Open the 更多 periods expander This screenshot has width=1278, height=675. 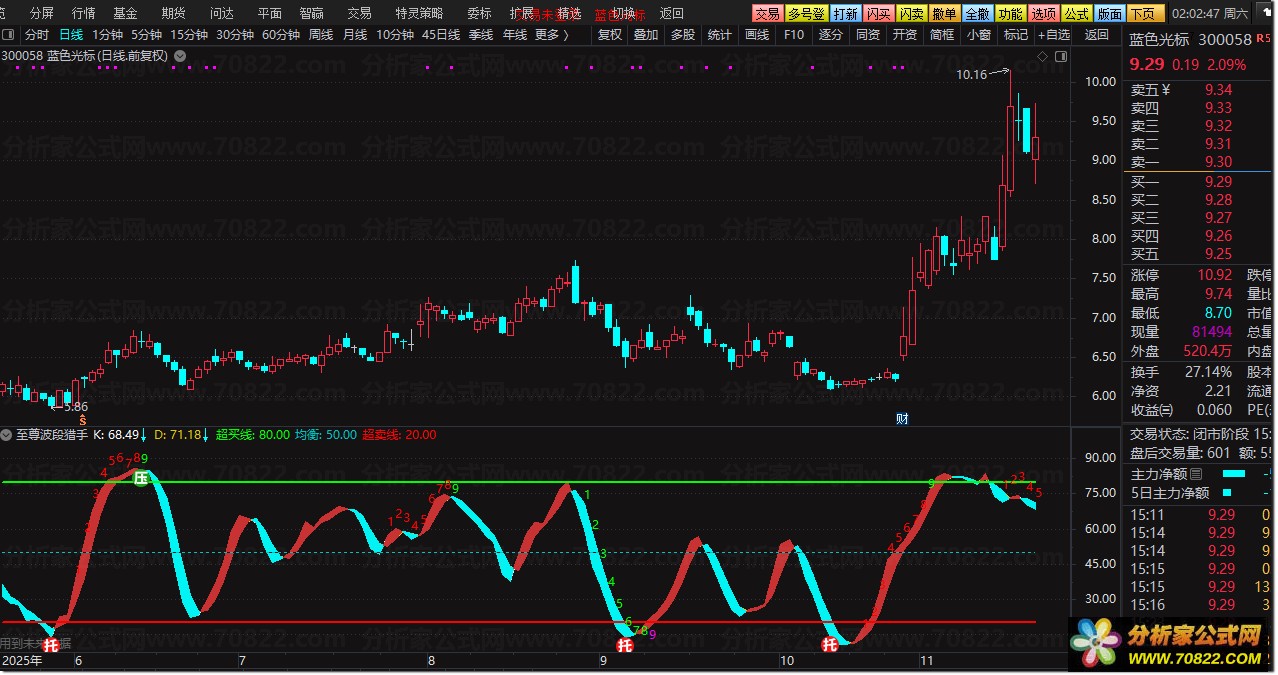click(x=551, y=35)
